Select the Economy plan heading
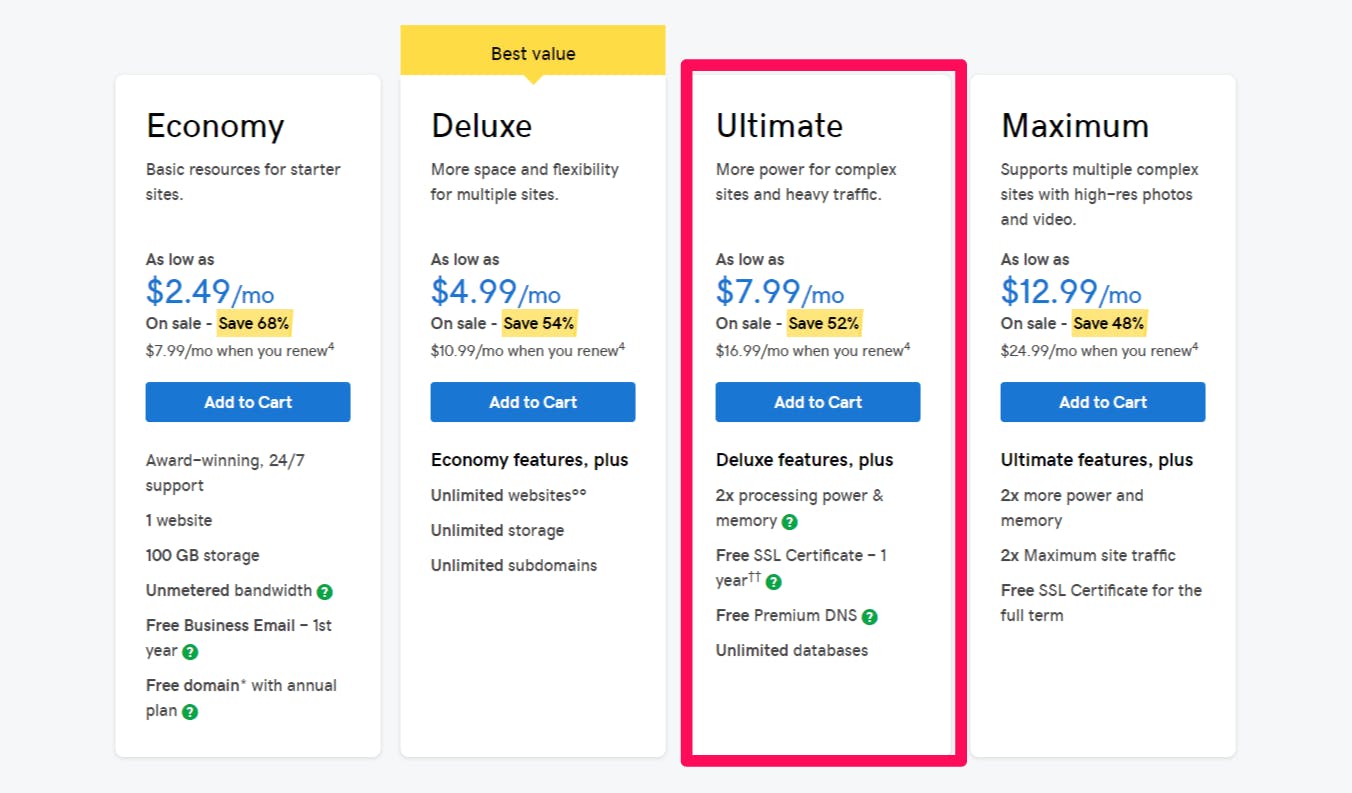 click(215, 126)
